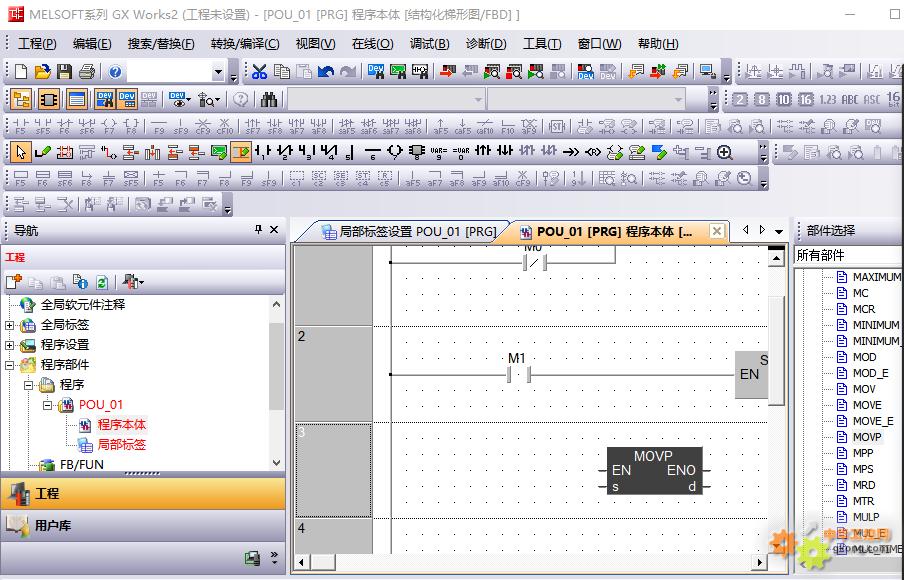Toggle the chip-shaped window button
The height and width of the screenshot is (580, 904).
tap(49, 100)
